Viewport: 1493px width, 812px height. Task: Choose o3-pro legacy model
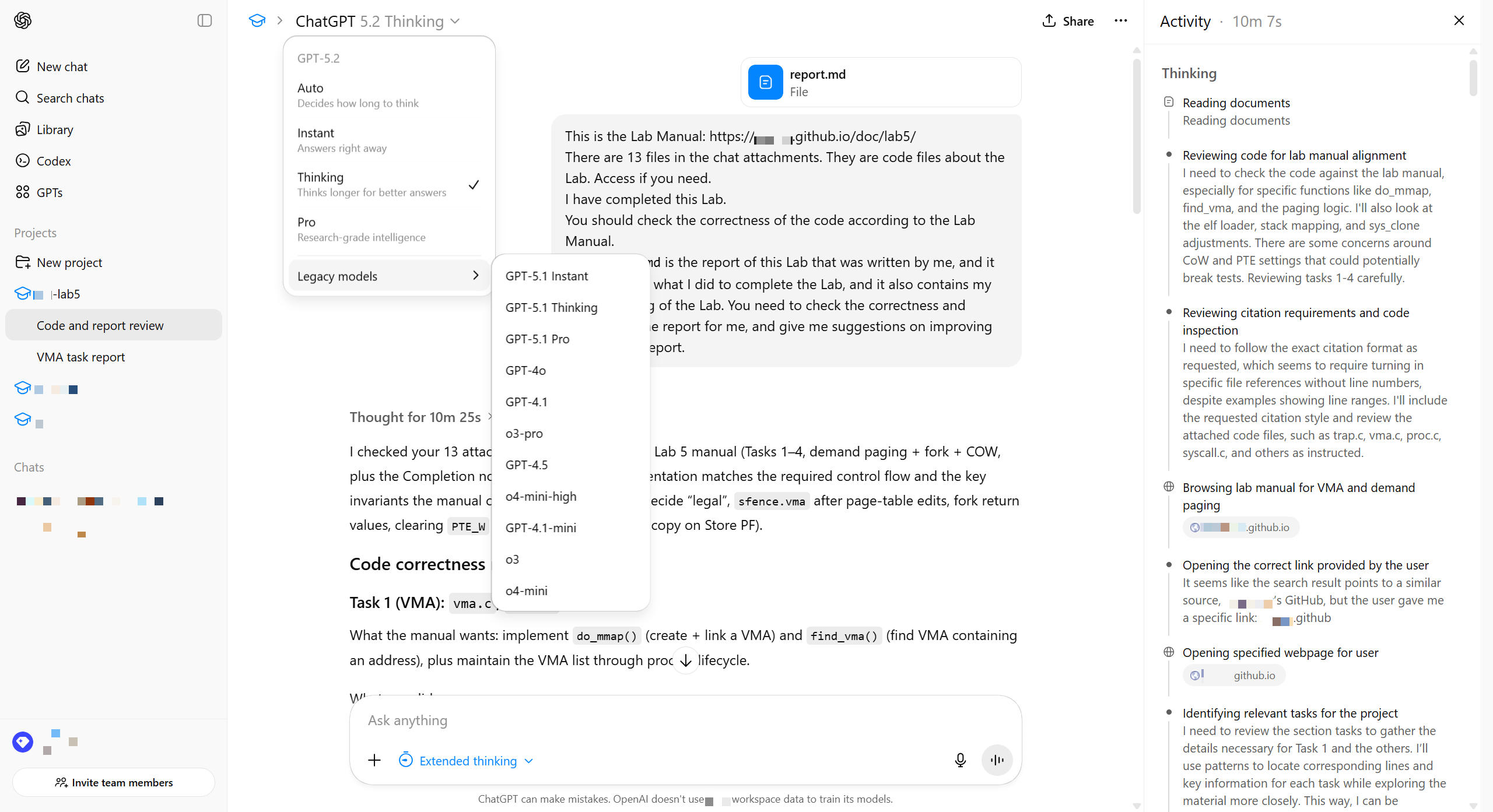[x=570, y=433]
